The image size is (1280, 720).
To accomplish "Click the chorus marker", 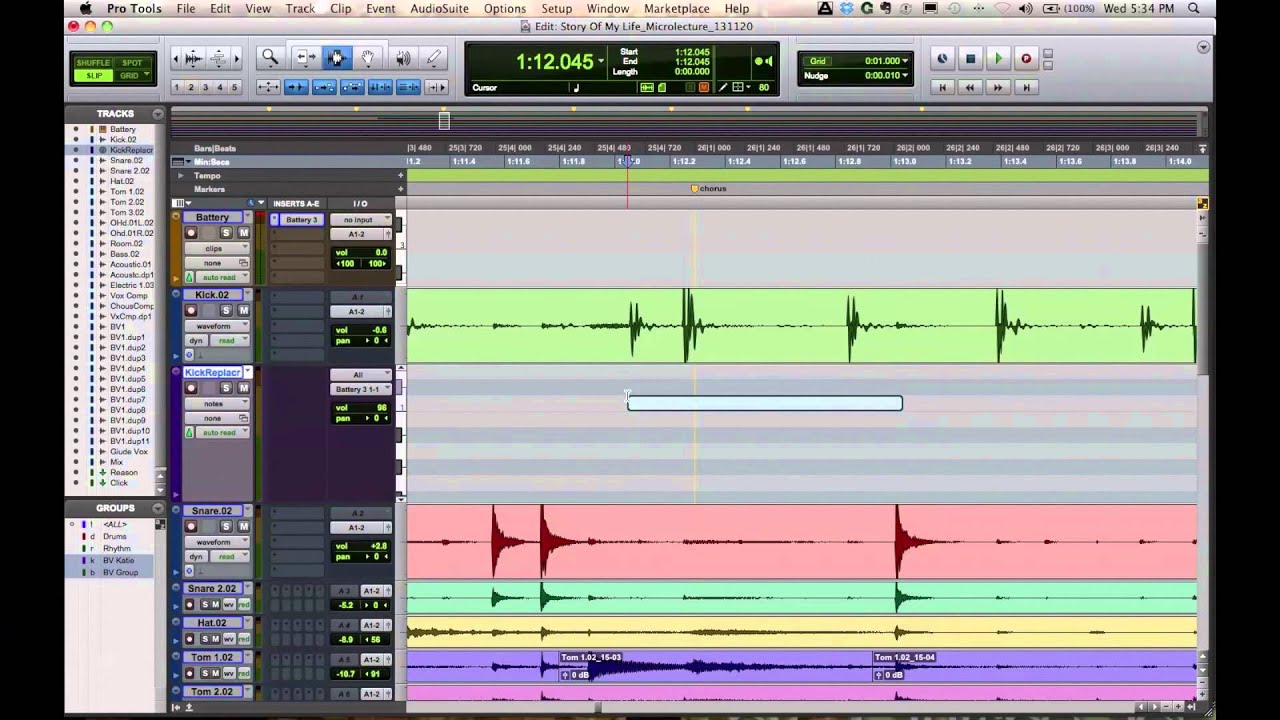I will coord(694,189).
